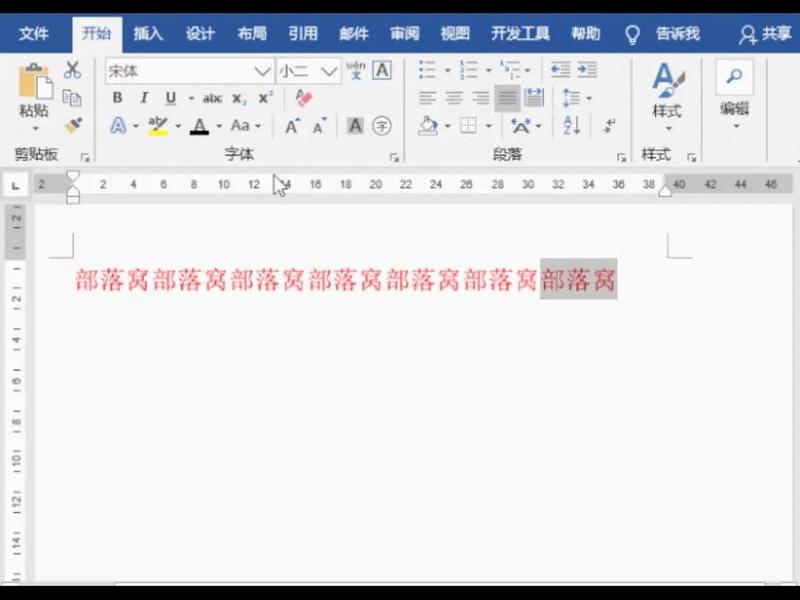This screenshot has width=800, height=600.
Task: Apply black font color button
Action: click(199, 126)
